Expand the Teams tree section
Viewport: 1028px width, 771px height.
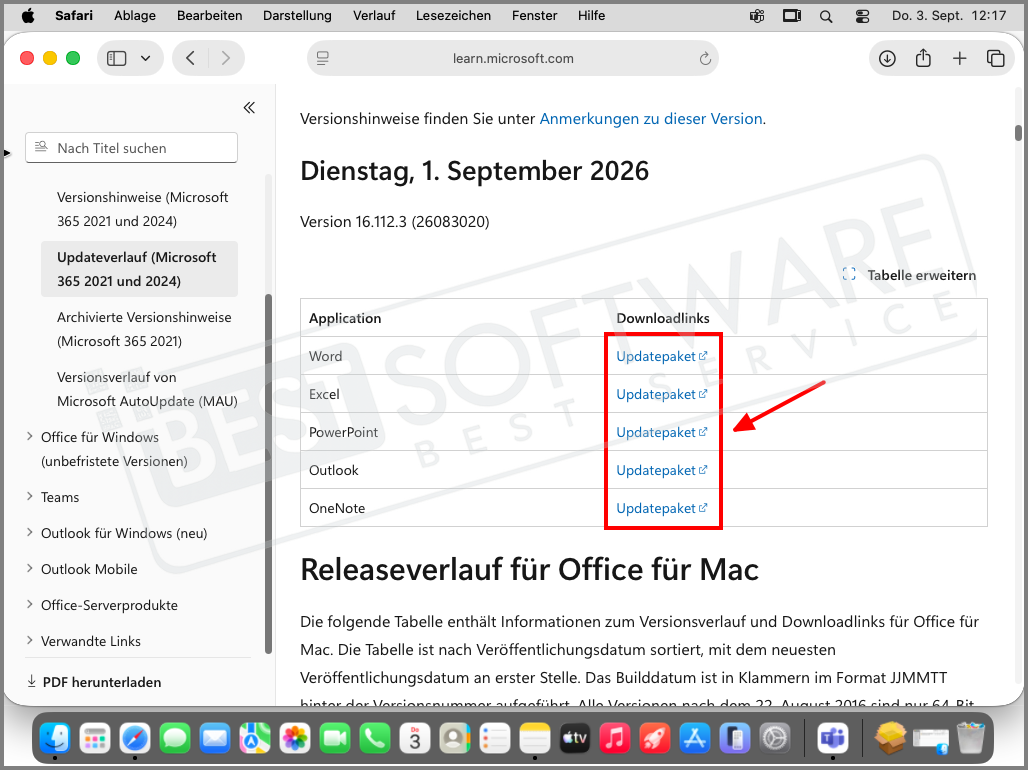click(x=30, y=496)
